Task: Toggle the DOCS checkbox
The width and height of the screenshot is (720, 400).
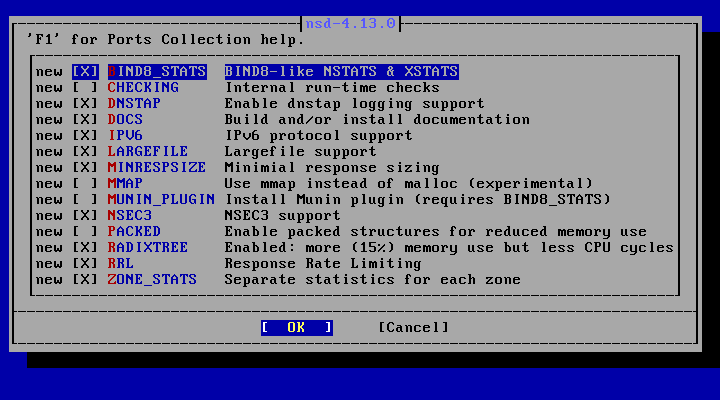Action: pyautogui.click(x=85, y=120)
